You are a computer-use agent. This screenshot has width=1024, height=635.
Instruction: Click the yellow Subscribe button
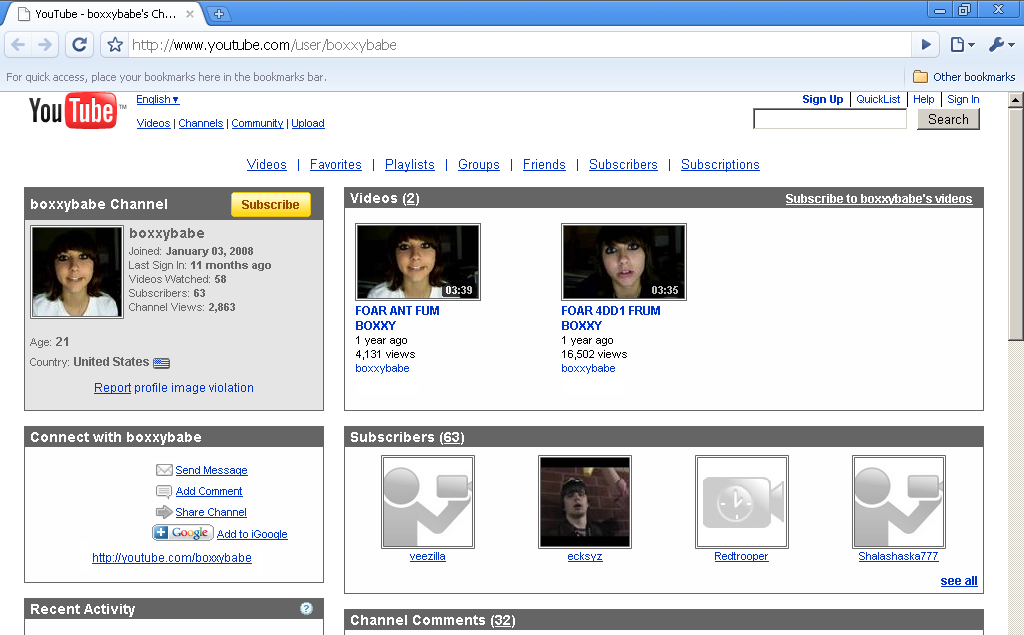coord(270,204)
